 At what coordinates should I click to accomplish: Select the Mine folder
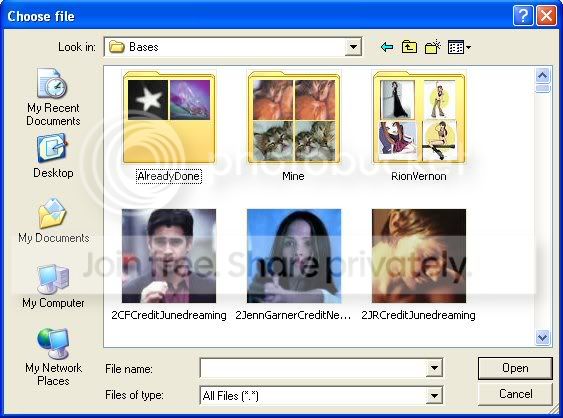pyautogui.click(x=294, y=117)
